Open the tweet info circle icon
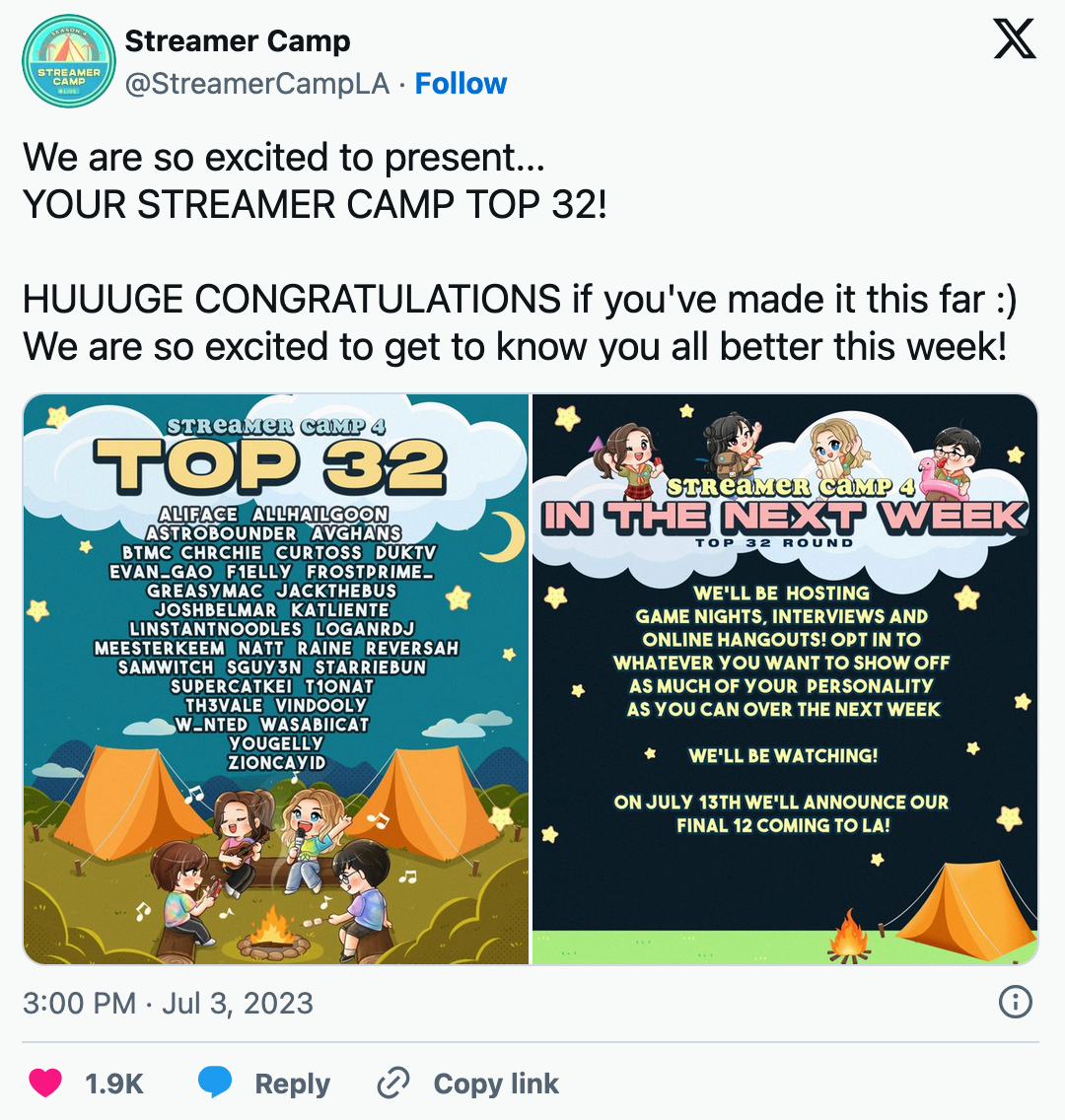 tap(1015, 1002)
